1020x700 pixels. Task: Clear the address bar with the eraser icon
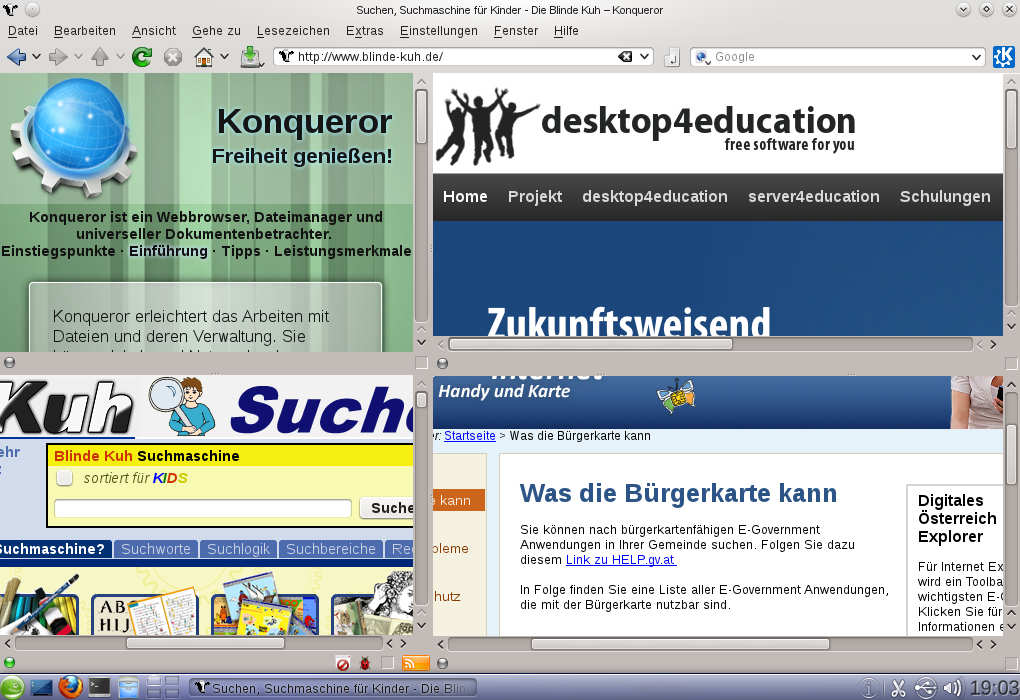point(624,57)
